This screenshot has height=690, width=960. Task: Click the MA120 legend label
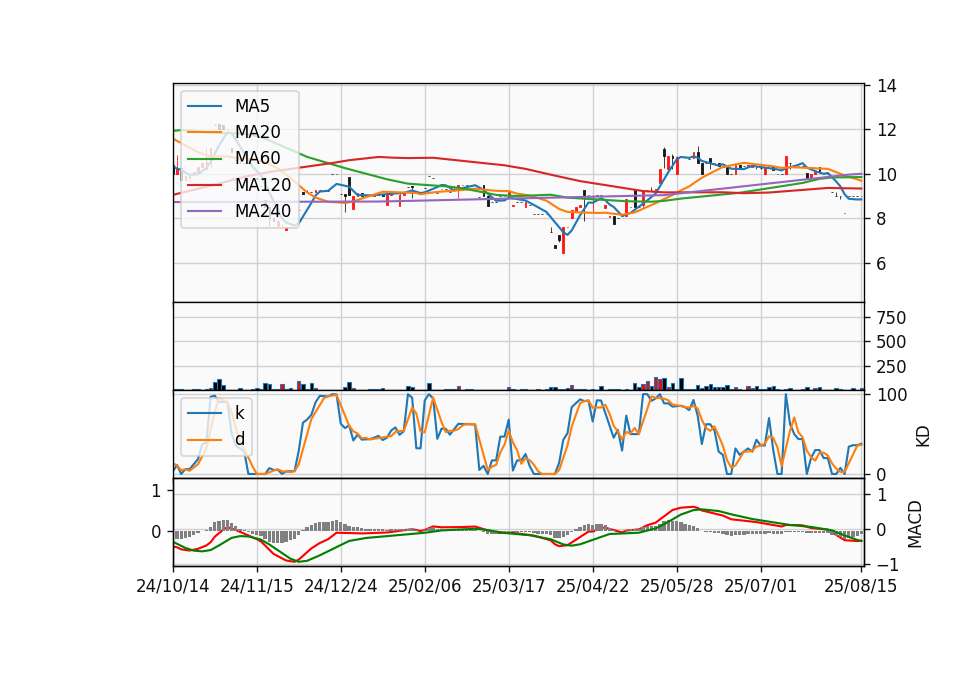[263, 184]
